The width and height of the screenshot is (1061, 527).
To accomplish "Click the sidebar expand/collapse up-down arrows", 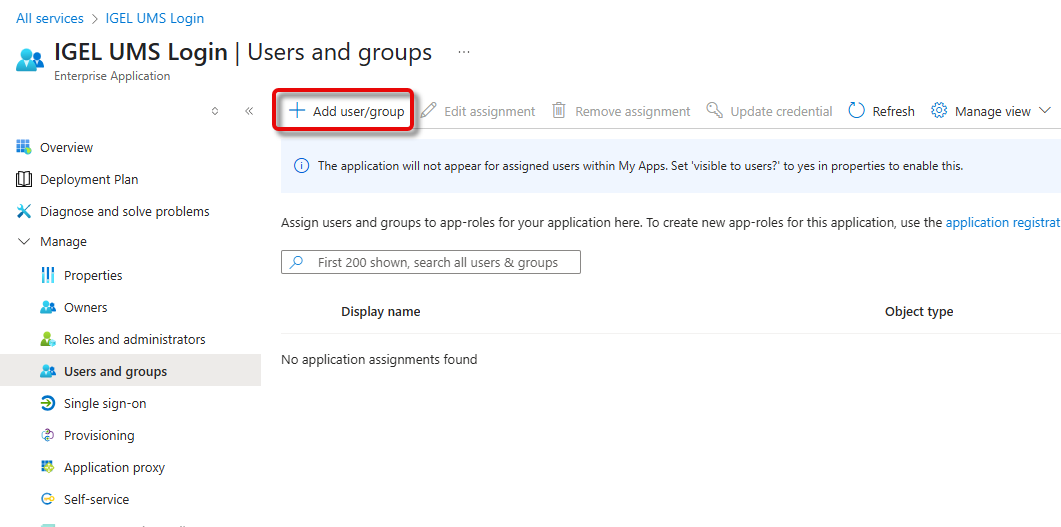I will pos(215,111).
